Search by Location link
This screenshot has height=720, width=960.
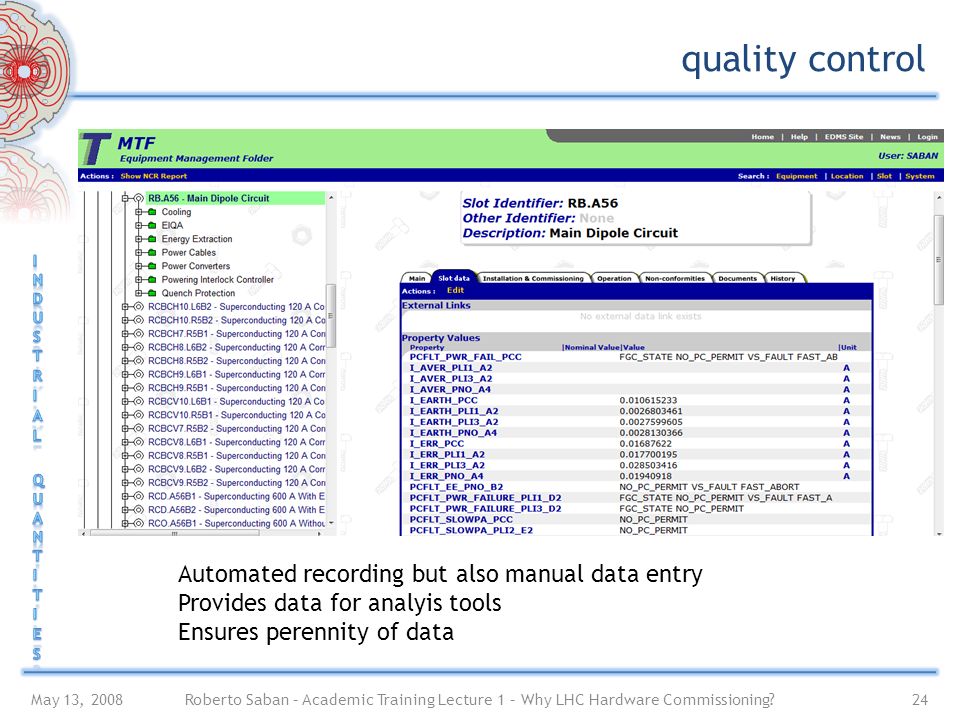pyautogui.click(x=847, y=176)
